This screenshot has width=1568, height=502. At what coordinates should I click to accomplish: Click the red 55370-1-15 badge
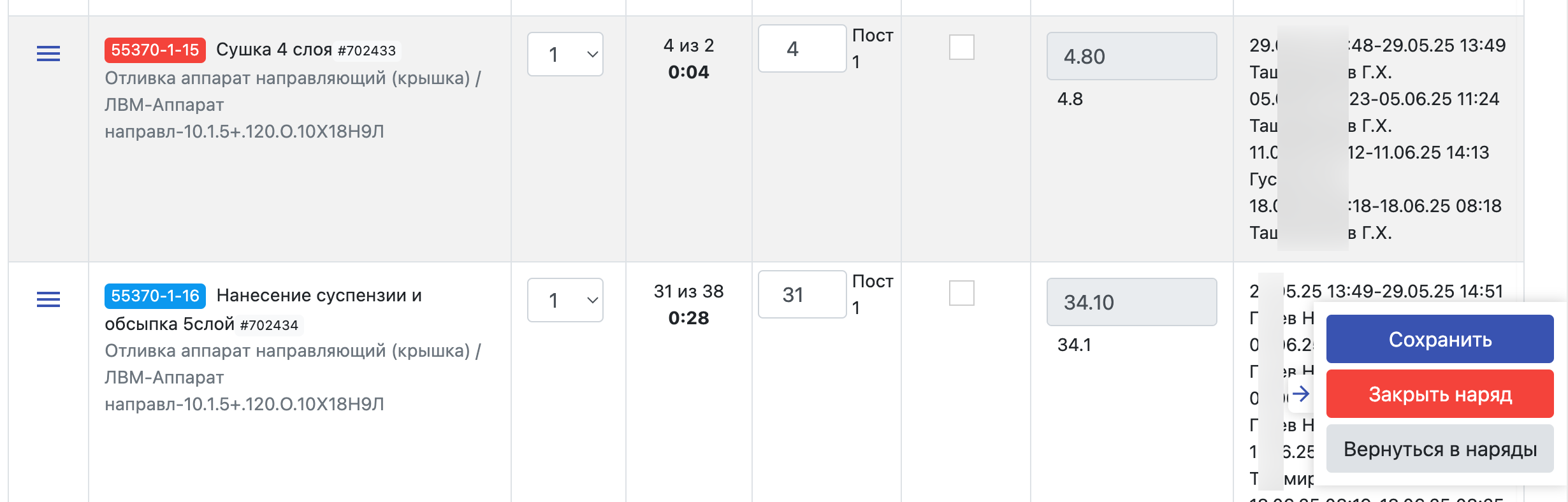point(155,50)
